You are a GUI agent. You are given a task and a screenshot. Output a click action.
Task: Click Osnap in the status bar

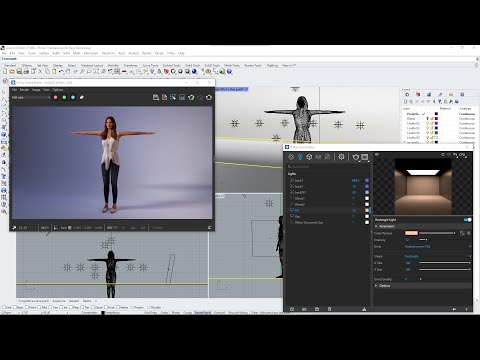tap(188, 313)
